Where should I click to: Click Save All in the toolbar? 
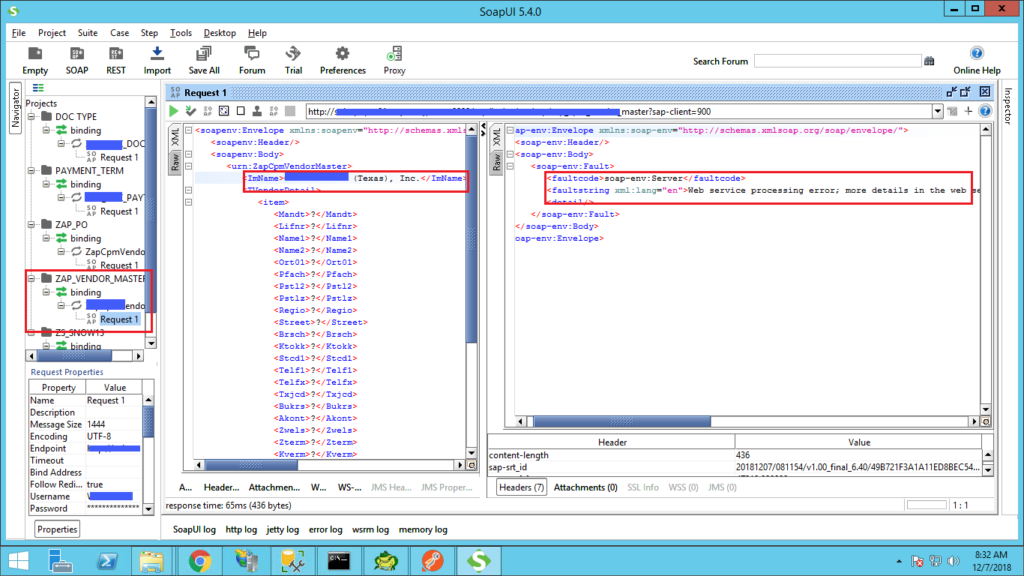pos(204,60)
